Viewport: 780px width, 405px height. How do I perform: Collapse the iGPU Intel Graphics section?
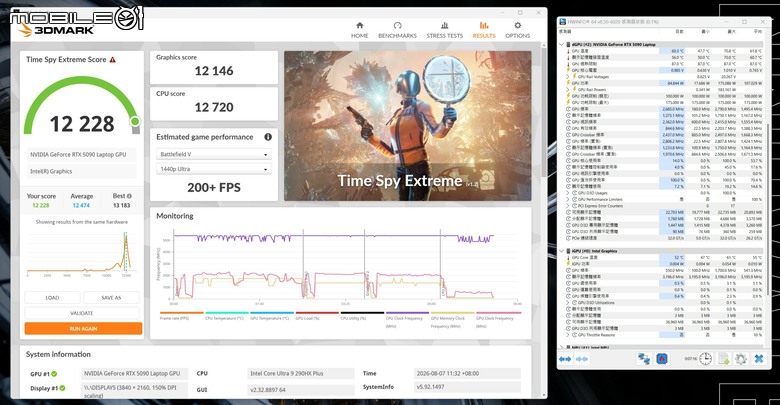pyautogui.click(x=562, y=251)
